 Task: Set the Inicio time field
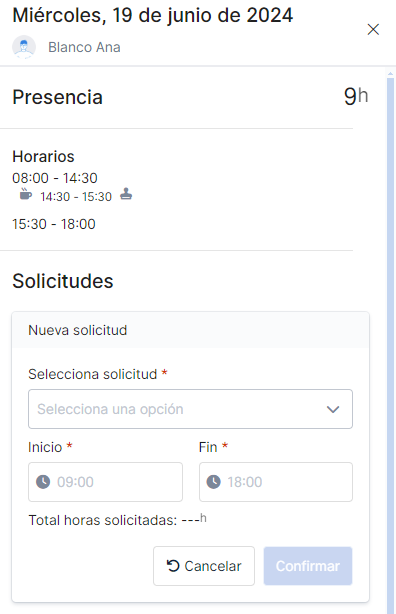click(105, 482)
